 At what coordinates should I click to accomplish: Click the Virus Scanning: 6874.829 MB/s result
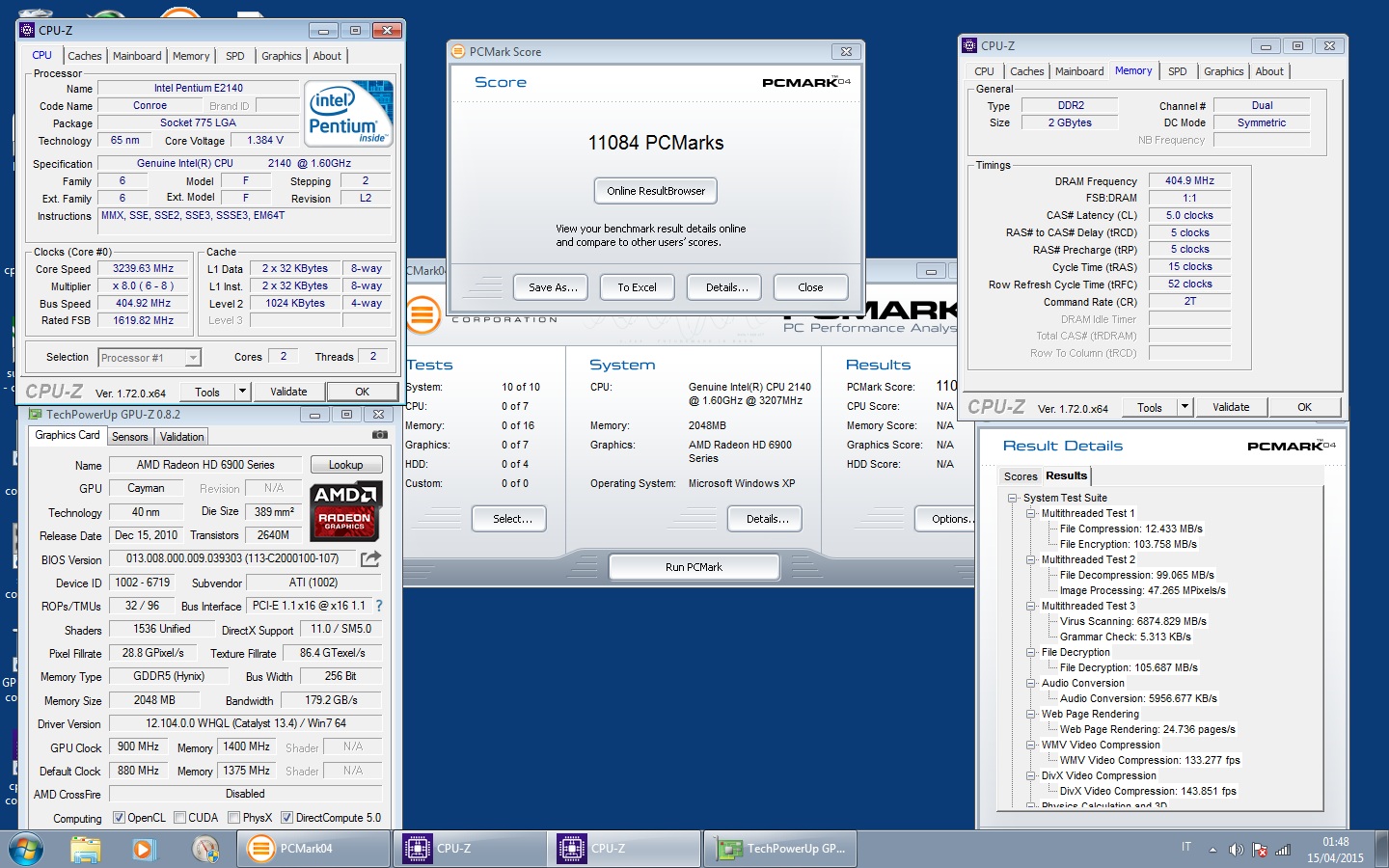[x=1133, y=621]
